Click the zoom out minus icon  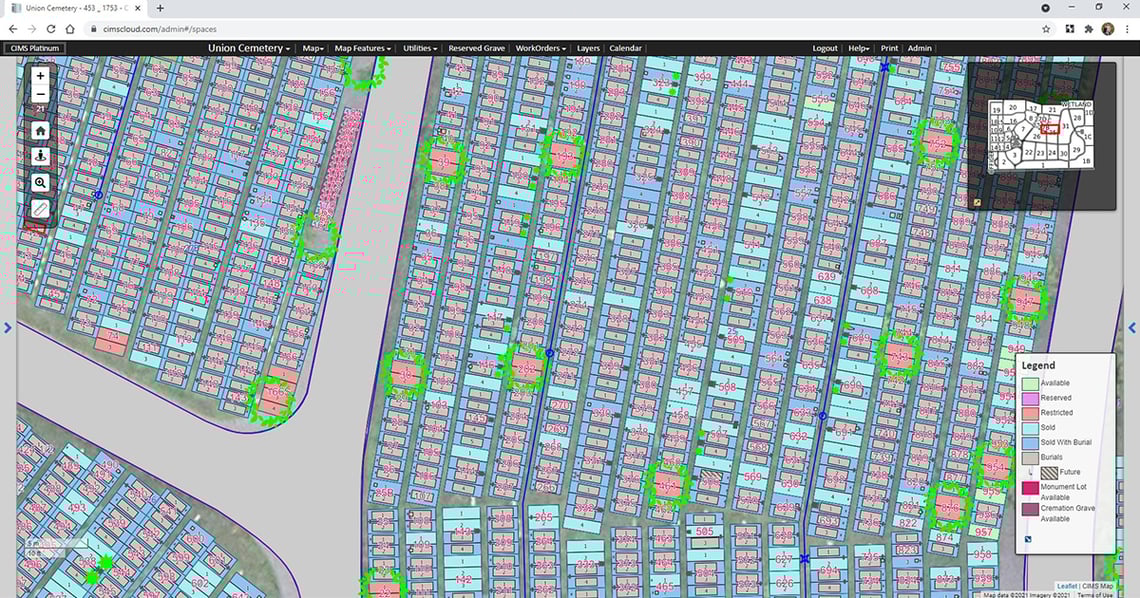click(x=39, y=93)
